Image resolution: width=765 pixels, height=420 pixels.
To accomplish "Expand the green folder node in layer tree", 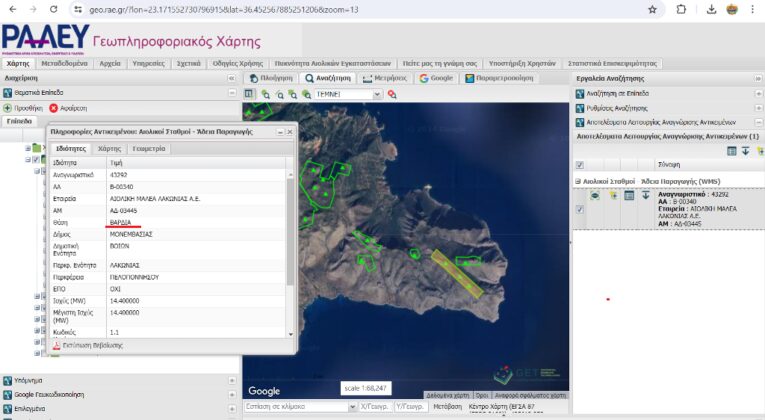I will [28, 148].
